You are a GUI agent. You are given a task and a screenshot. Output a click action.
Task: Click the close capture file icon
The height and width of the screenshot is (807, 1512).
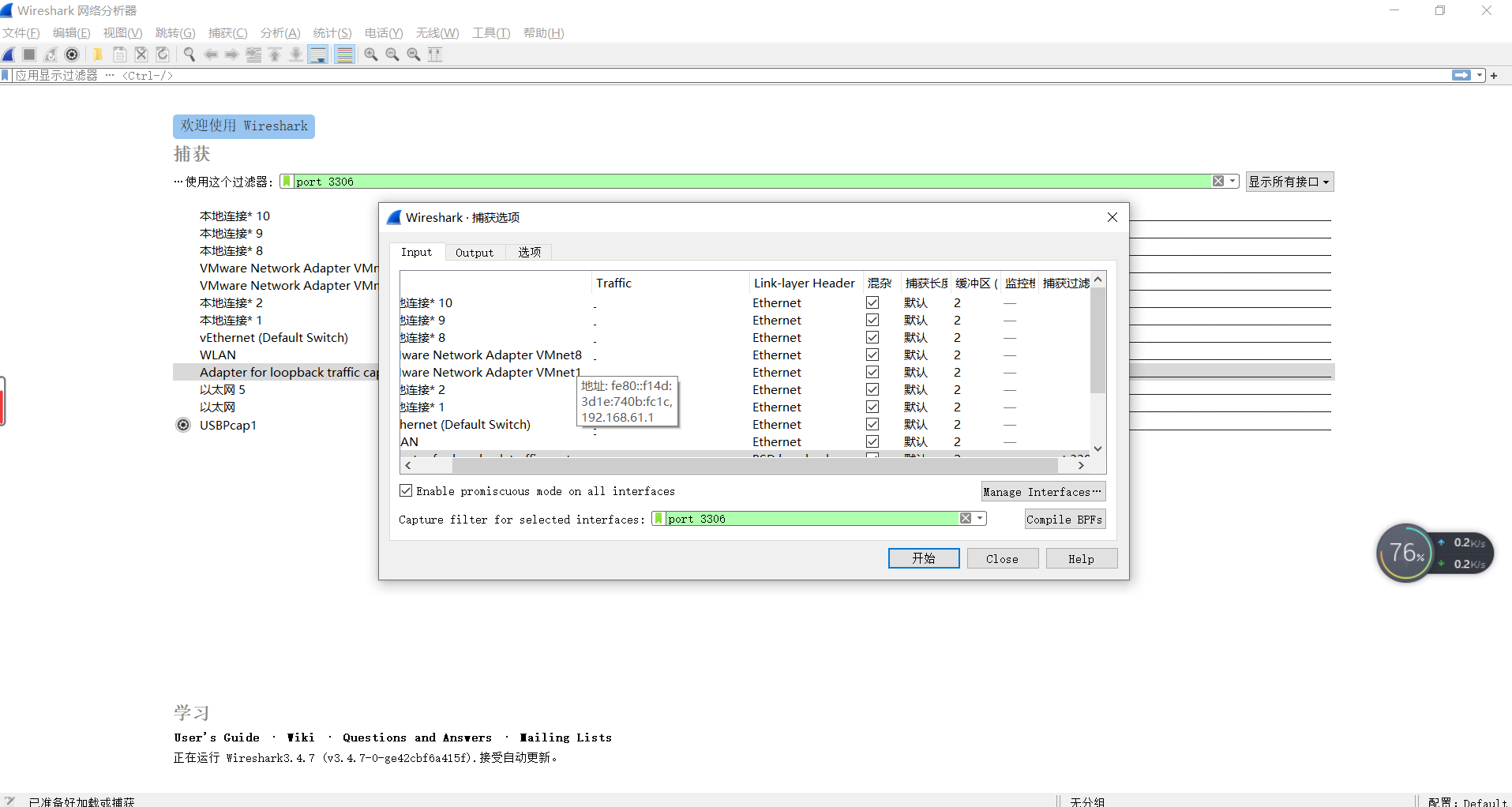point(141,54)
